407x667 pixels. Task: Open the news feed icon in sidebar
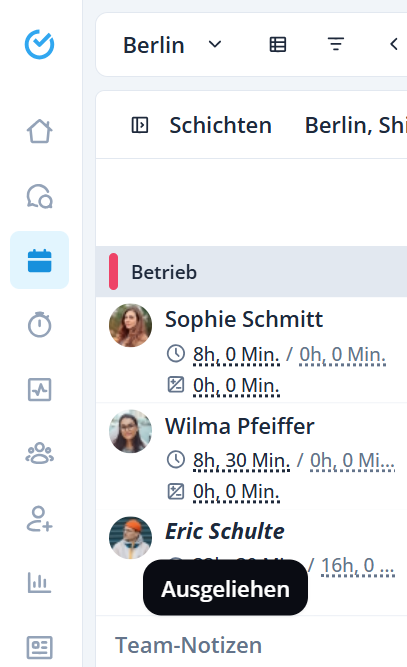[x=40, y=647]
